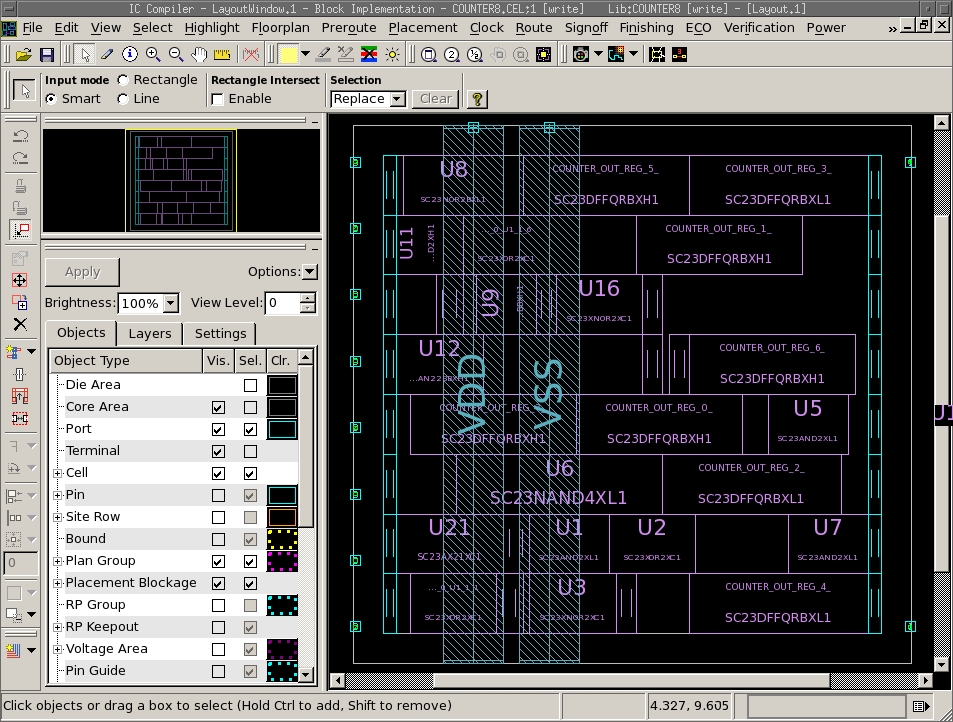
Task: Open the Floorplan menu
Action: 280,28
